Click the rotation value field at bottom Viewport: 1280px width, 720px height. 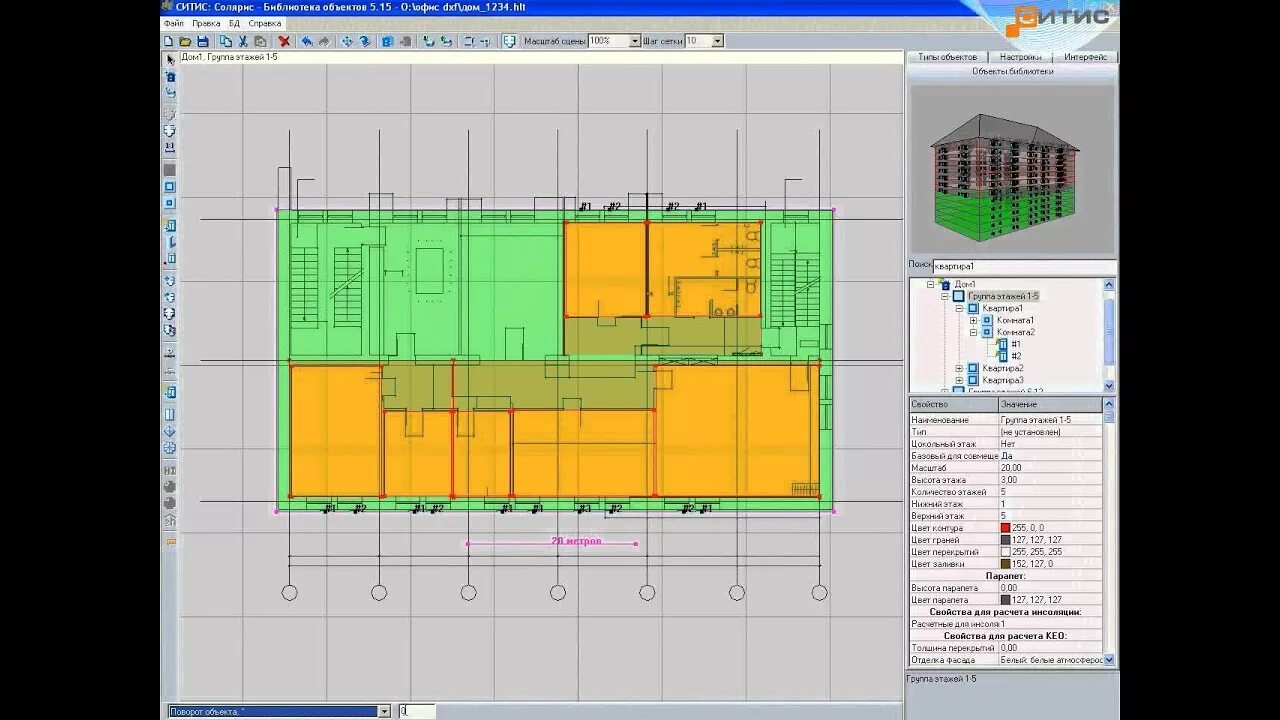click(416, 711)
